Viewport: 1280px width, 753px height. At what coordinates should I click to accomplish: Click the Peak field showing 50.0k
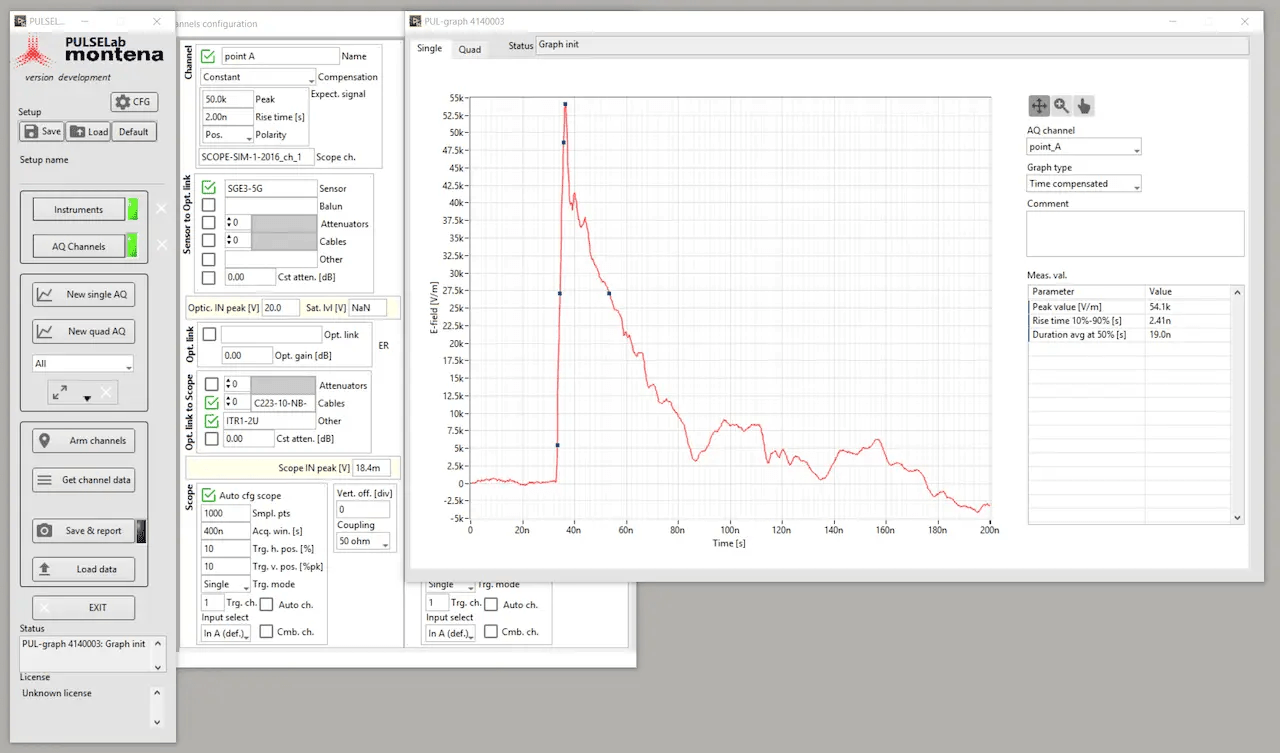pos(227,99)
